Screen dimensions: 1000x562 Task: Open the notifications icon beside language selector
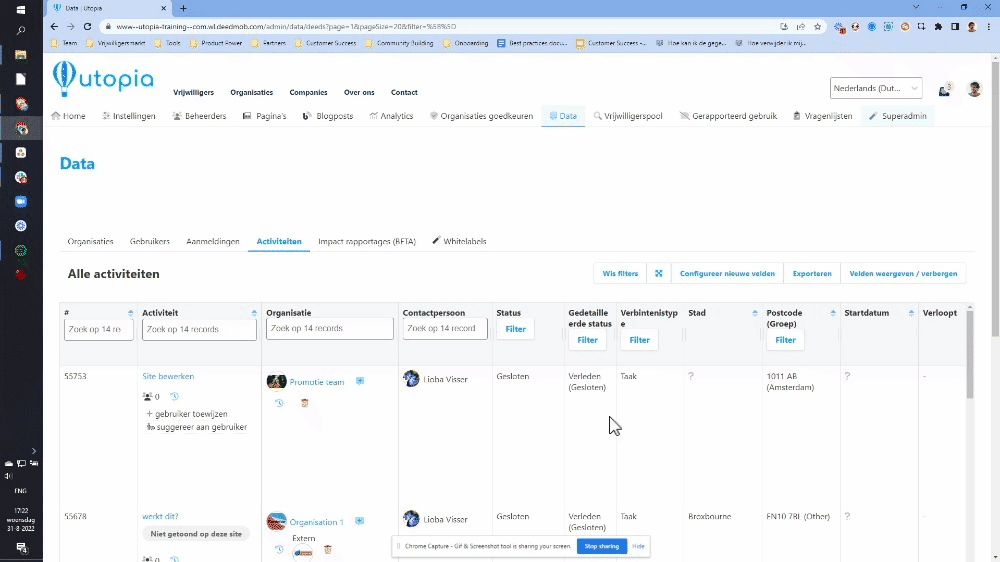(944, 89)
